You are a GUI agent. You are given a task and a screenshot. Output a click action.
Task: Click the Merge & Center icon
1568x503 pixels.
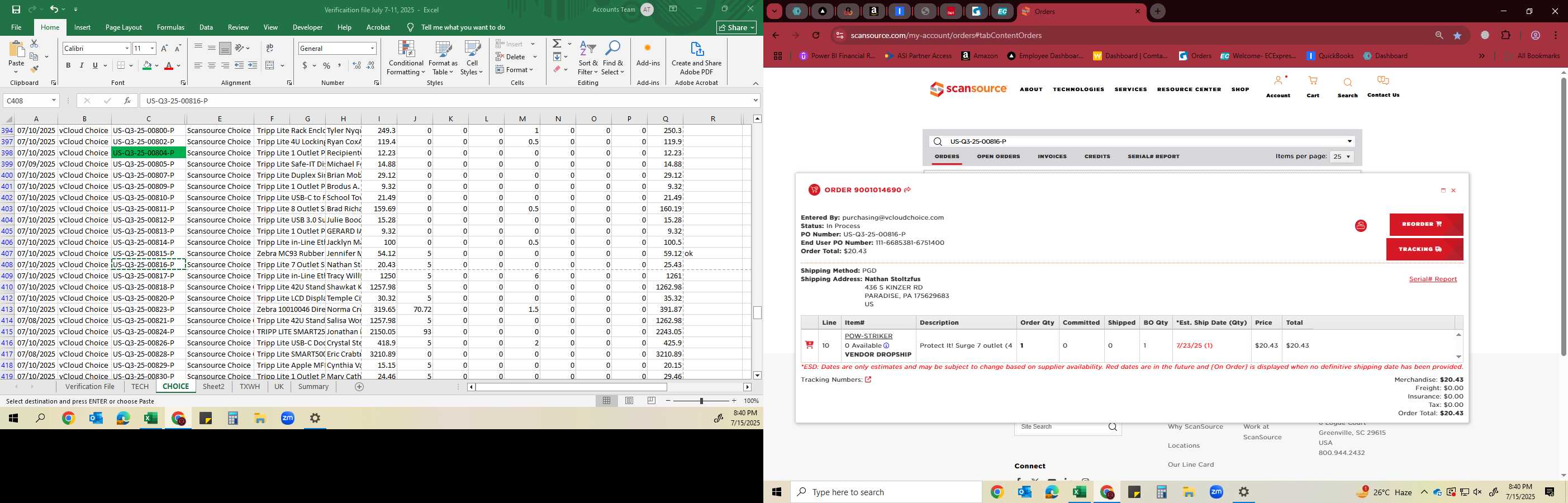(x=270, y=65)
